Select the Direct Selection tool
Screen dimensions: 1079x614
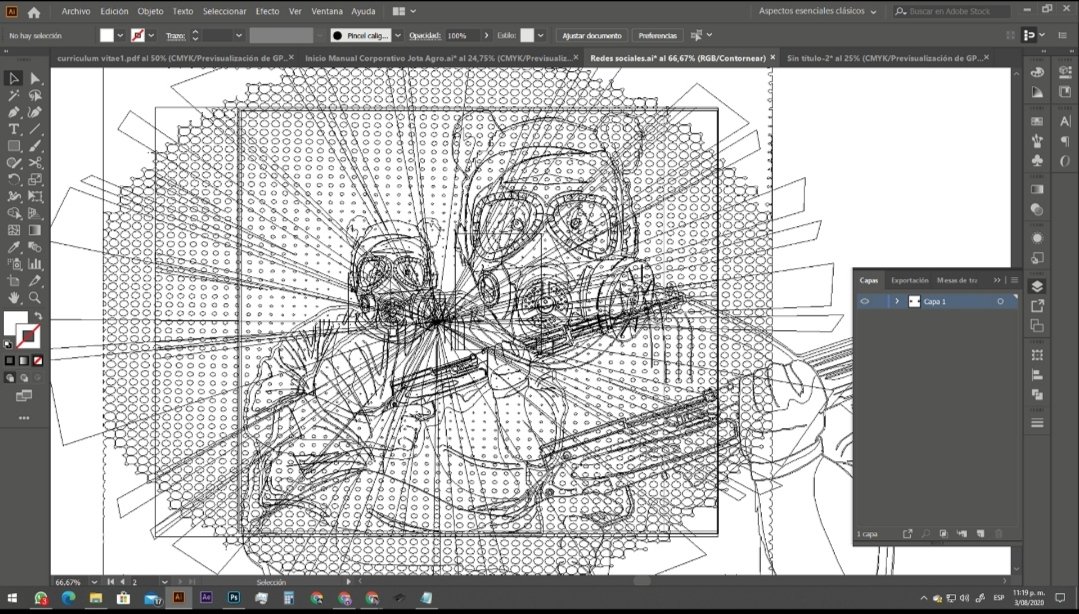(35, 78)
